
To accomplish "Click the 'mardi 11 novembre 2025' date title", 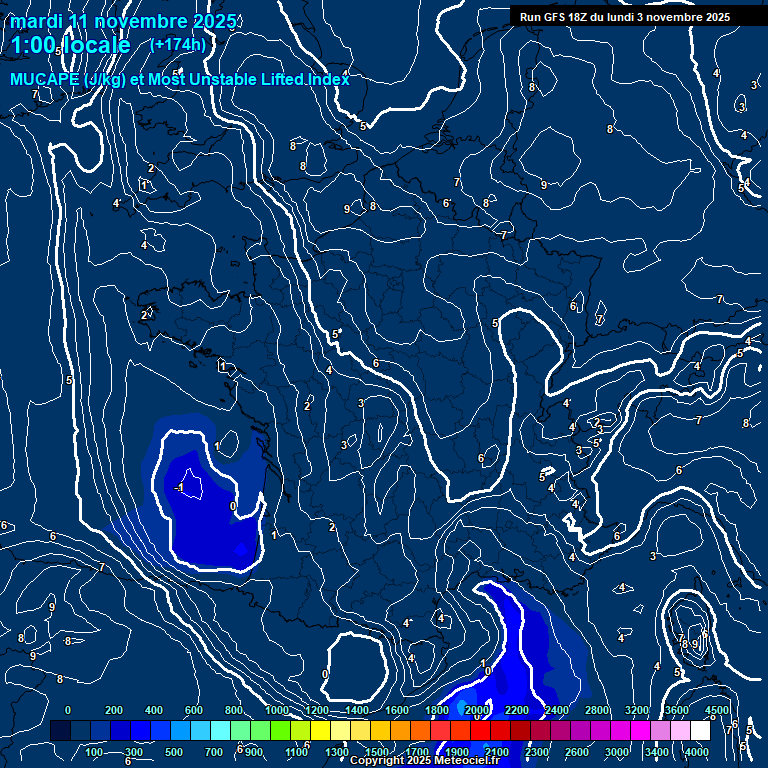I will click(x=123, y=22).
